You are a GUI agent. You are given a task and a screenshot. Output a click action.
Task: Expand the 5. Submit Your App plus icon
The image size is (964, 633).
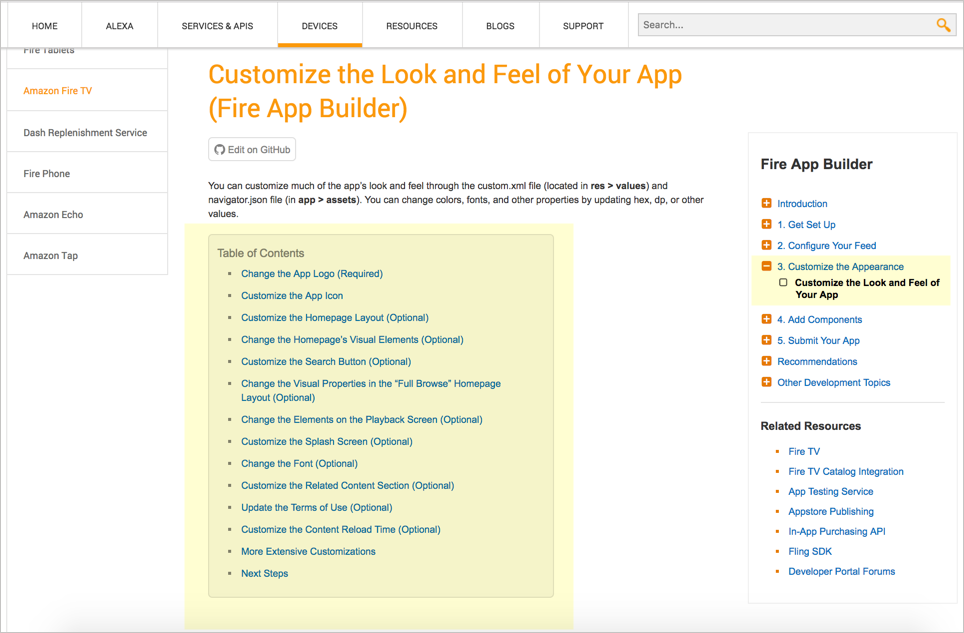pos(766,340)
